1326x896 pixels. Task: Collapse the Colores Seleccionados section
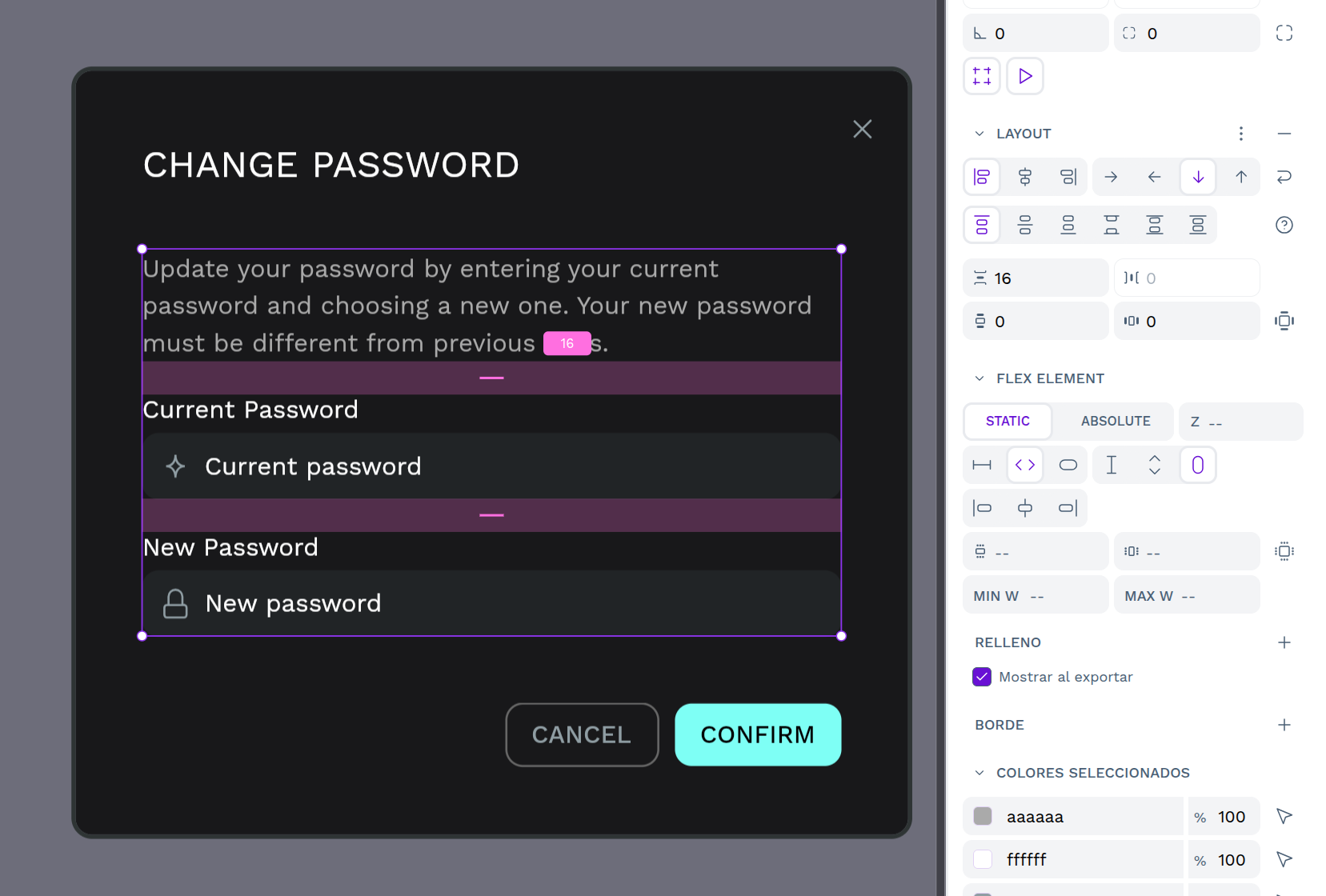(x=979, y=773)
